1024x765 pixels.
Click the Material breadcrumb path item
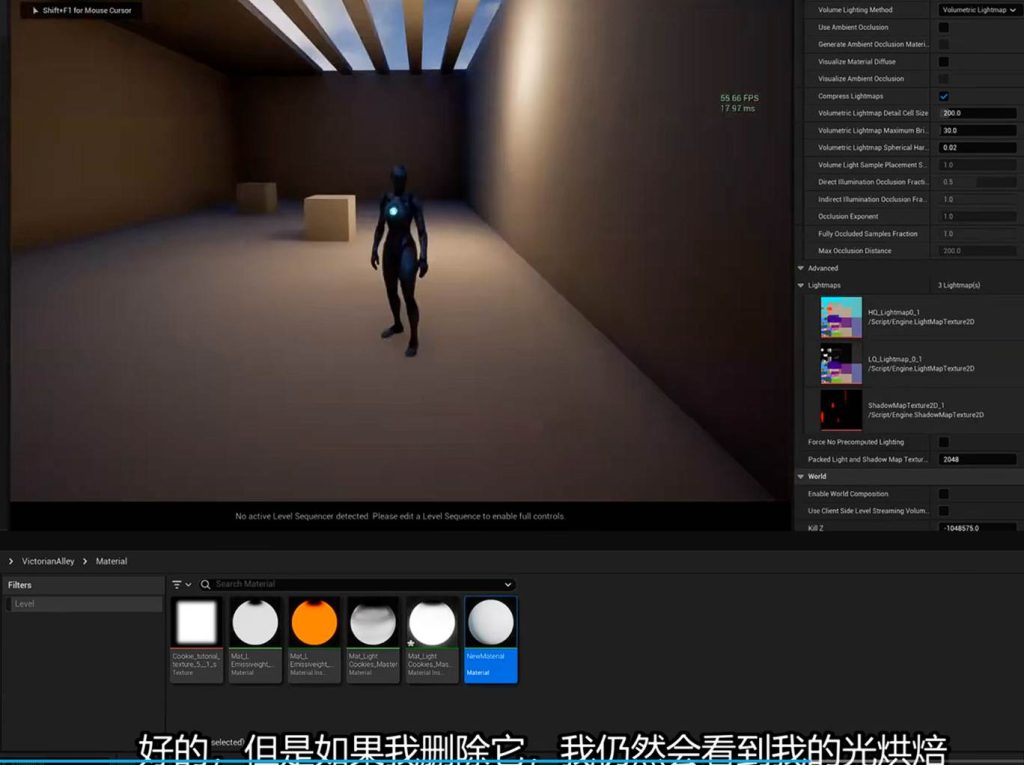click(x=111, y=562)
